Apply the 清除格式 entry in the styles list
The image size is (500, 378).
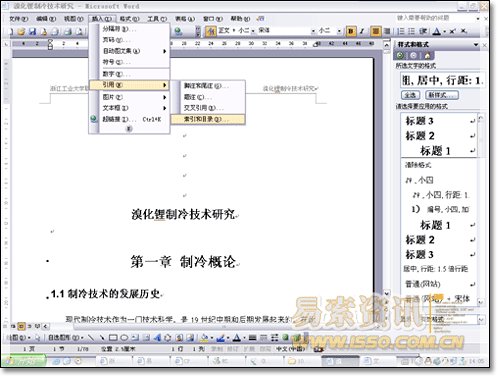click(x=439, y=165)
